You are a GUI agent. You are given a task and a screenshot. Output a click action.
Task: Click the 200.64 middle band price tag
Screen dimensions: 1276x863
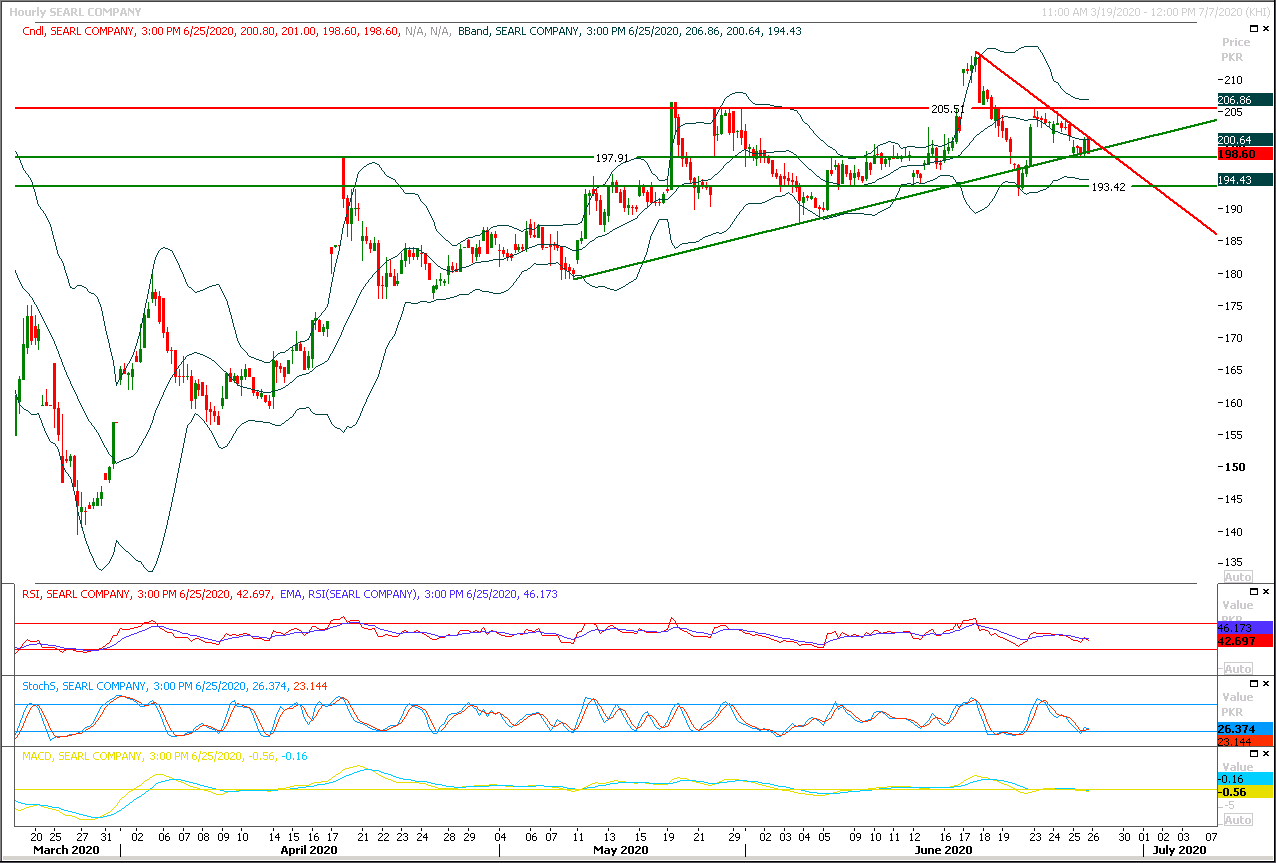click(x=1244, y=140)
